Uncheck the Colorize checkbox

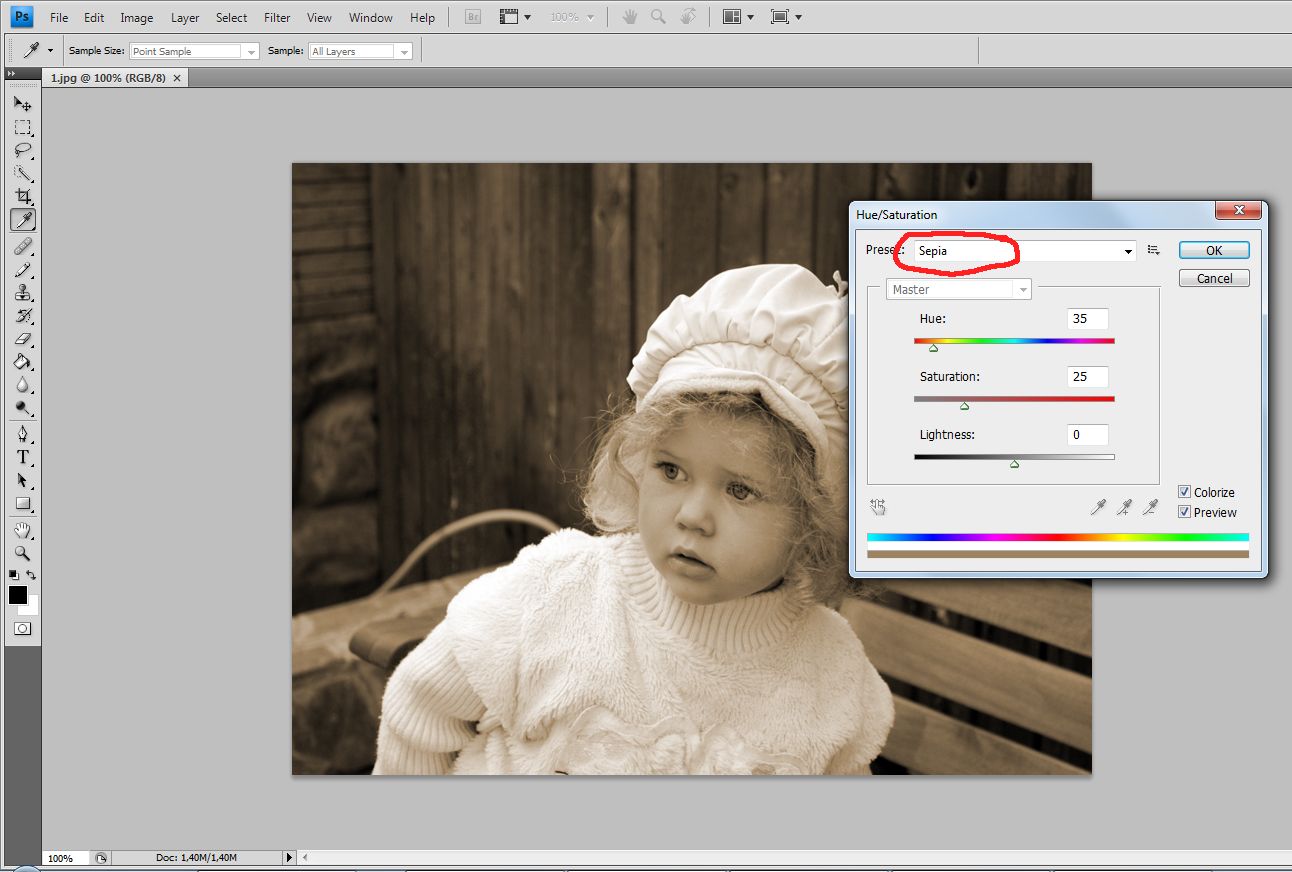(1184, 492)
